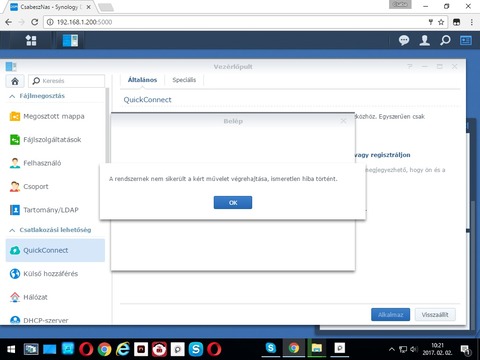This screenshot has width=480, height=360.
Task: Click pinned Chrome icon in taskbar
Action: pyautogui.click(x=104, y=349)
